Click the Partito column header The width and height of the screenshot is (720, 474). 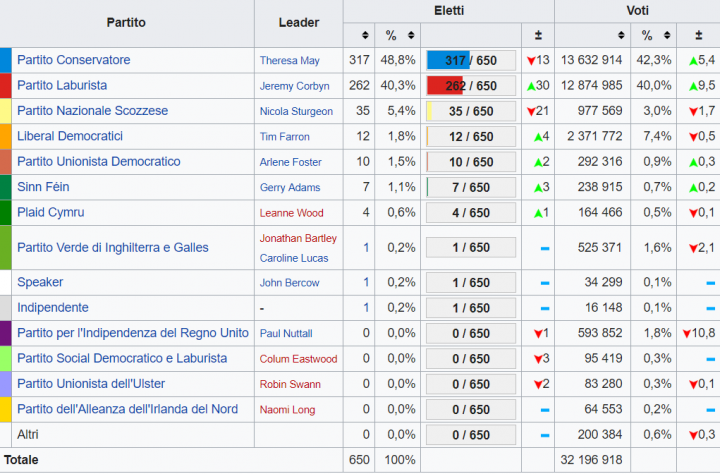point(126,23)
